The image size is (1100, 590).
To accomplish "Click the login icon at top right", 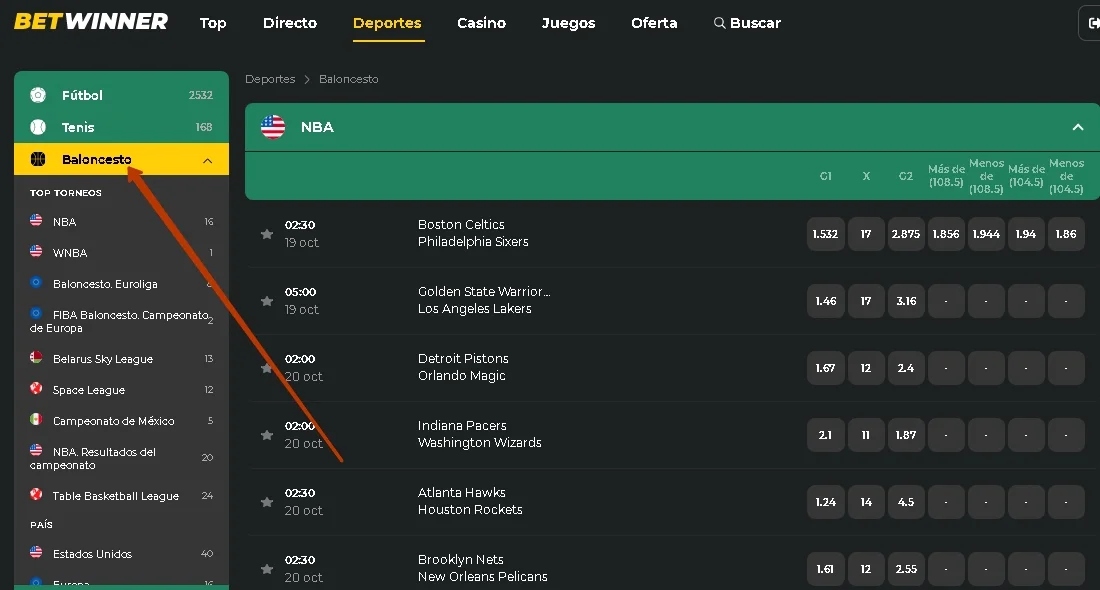I will 1093,23.
